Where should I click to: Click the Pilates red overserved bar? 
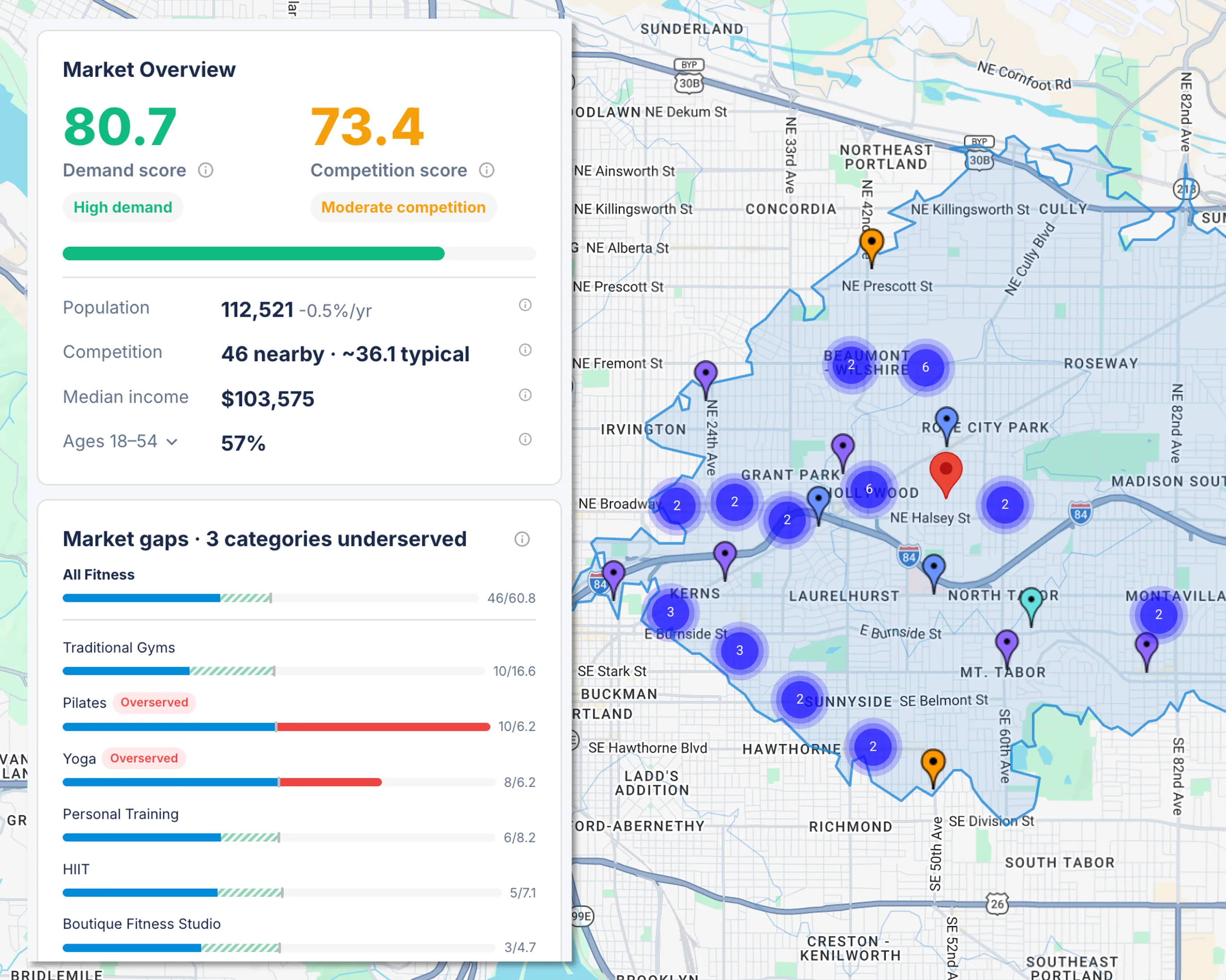tap(383, 727)
